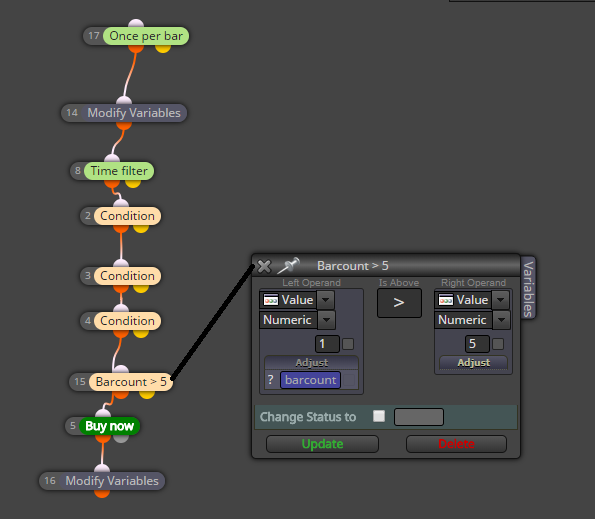Pin the Barcount > 5 dialog

pos(289,266)
